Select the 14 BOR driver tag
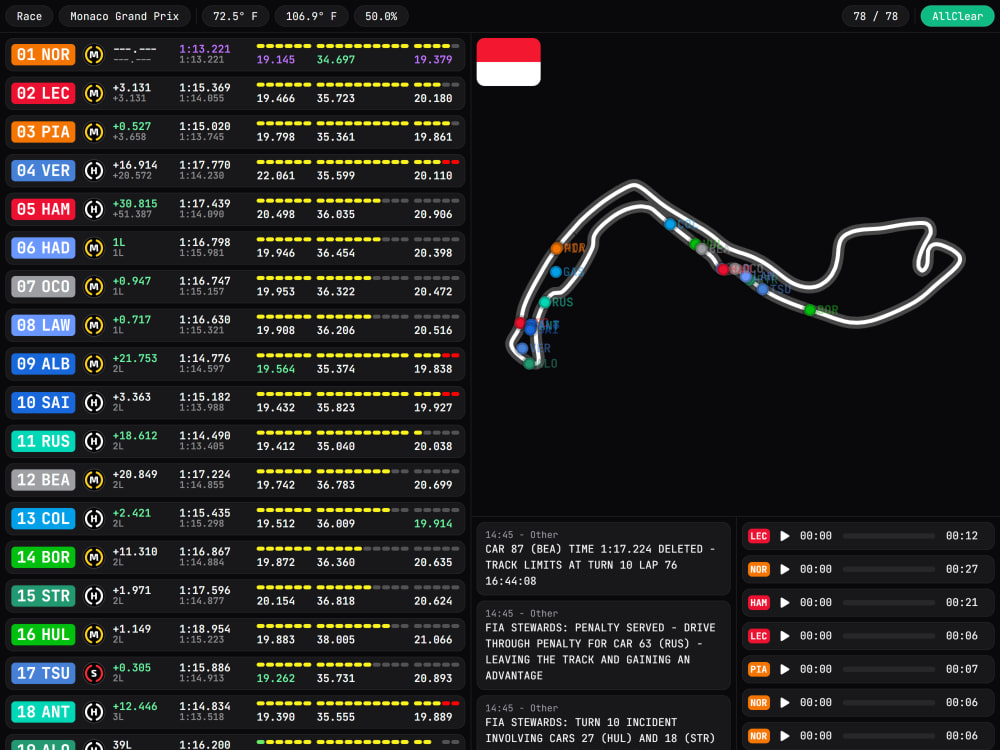Image resolution: width=1000 pixels, height=750 pixels. pos(43,557)
